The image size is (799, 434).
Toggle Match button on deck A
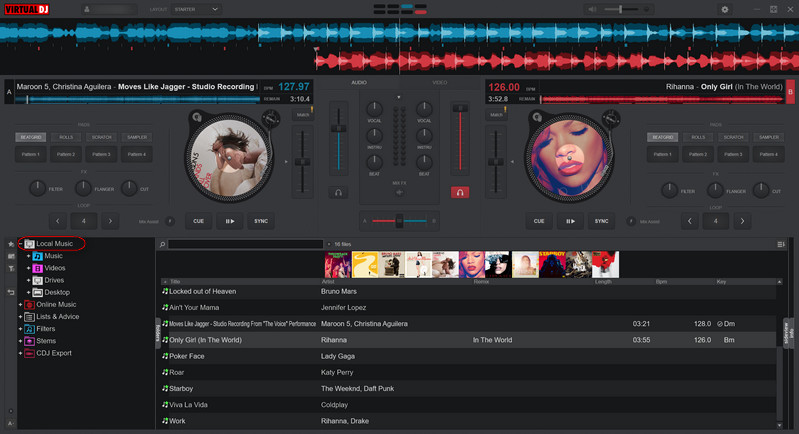point(303,115)
